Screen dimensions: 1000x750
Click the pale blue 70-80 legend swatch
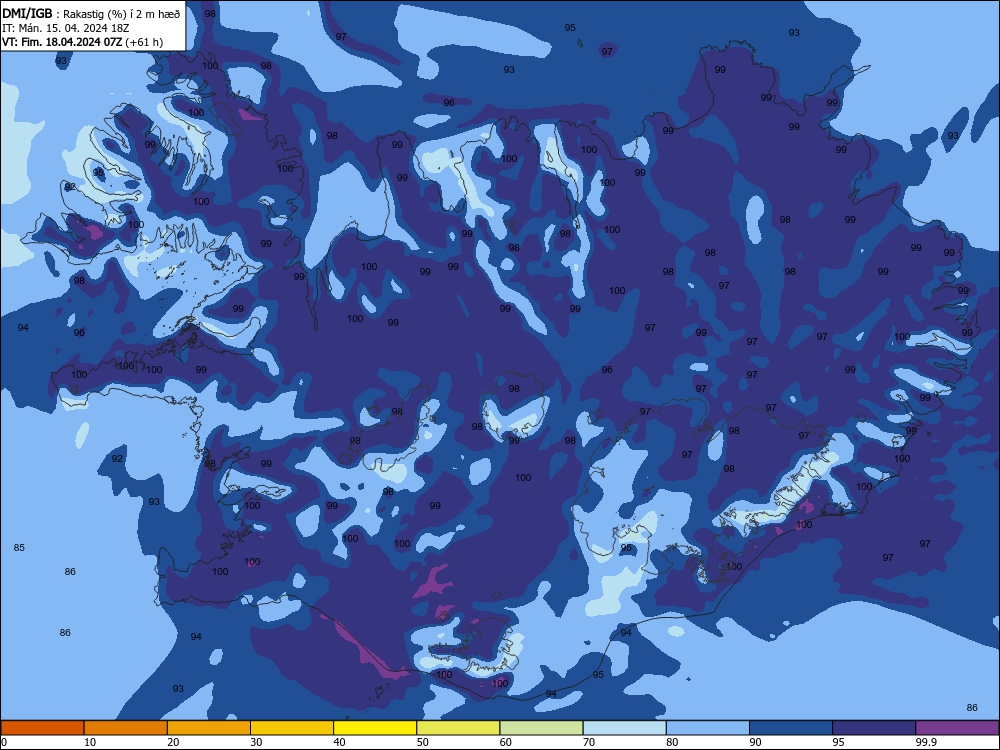tap(624, 728)
